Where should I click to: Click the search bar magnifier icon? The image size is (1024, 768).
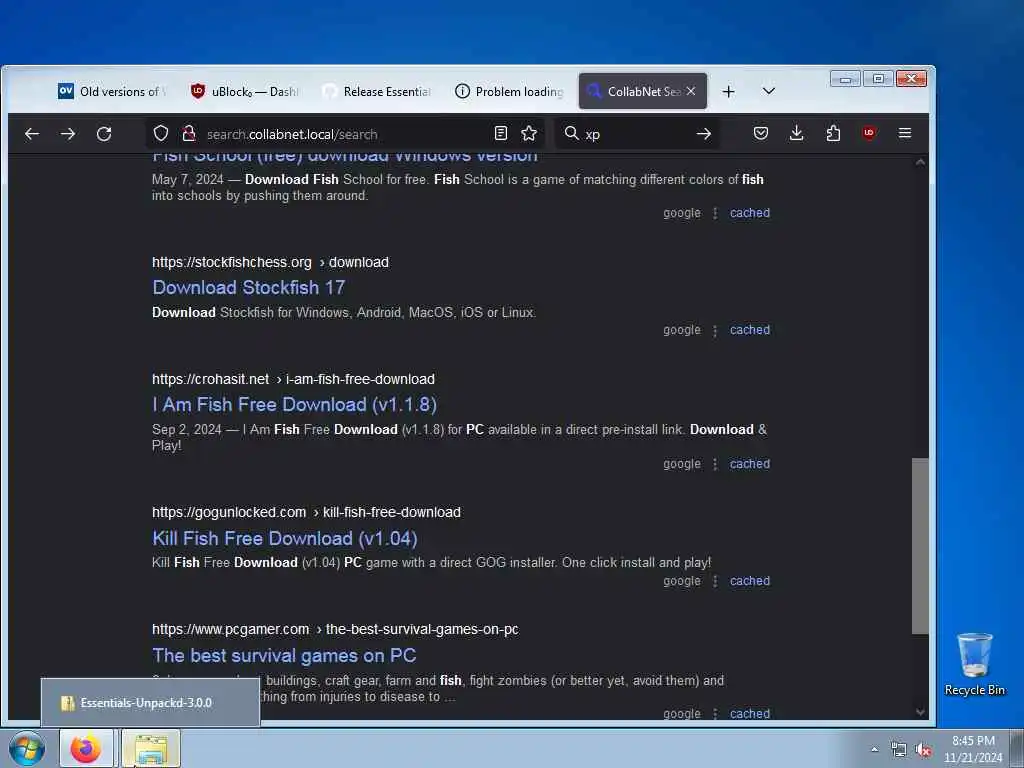(x=571, y=133)
